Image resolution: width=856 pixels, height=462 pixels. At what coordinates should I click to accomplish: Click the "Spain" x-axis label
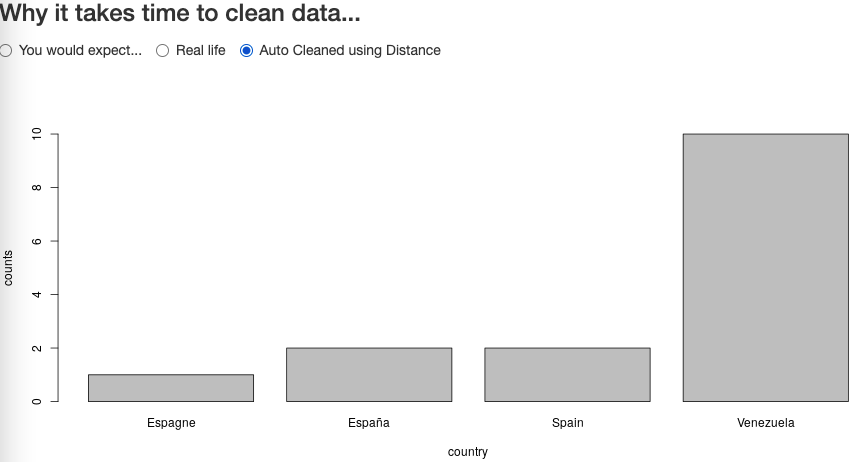[567, 423]
